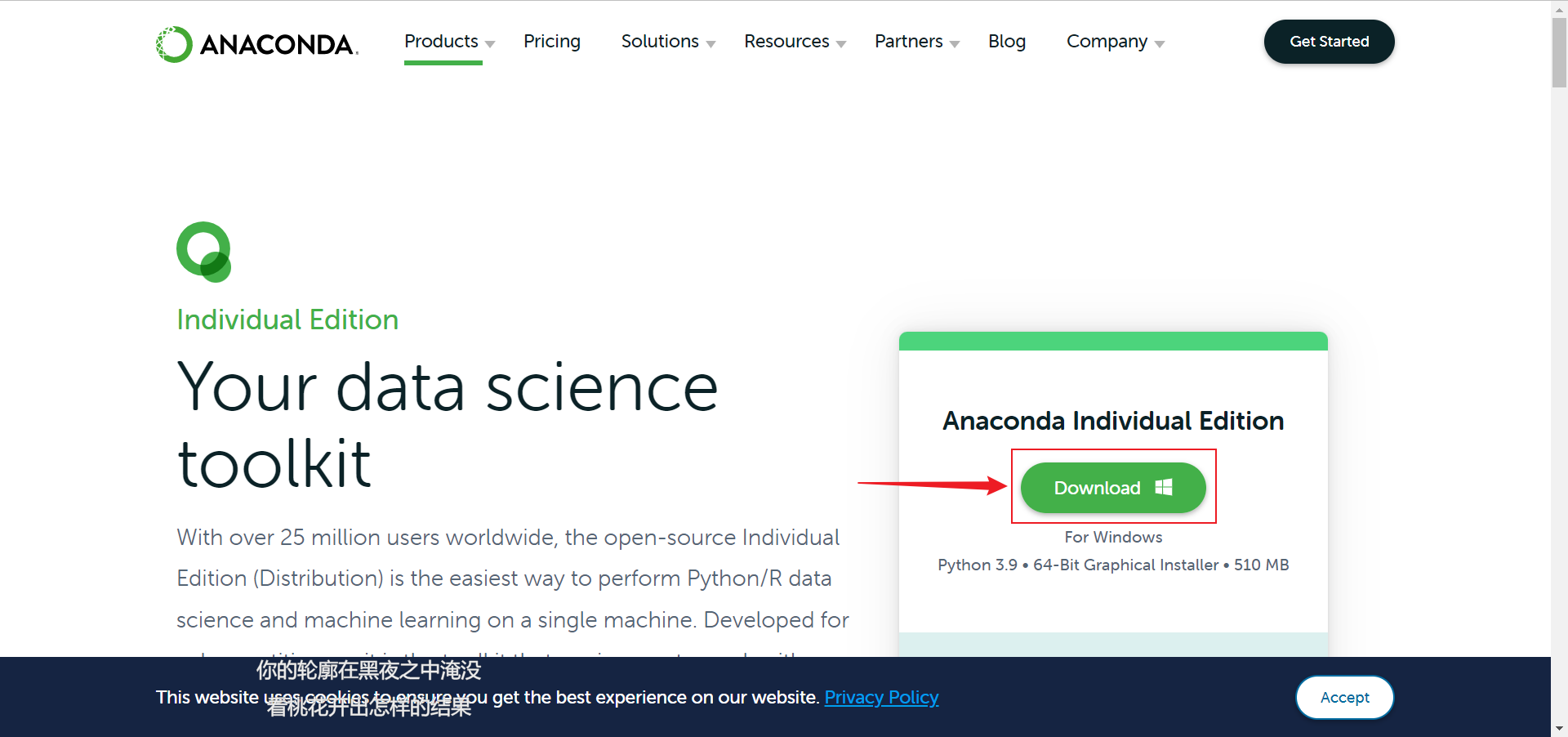The image size is (1568, 737).
Task: Click the 'Your data science toolkit' headline
Action: (x=448, y=425)
